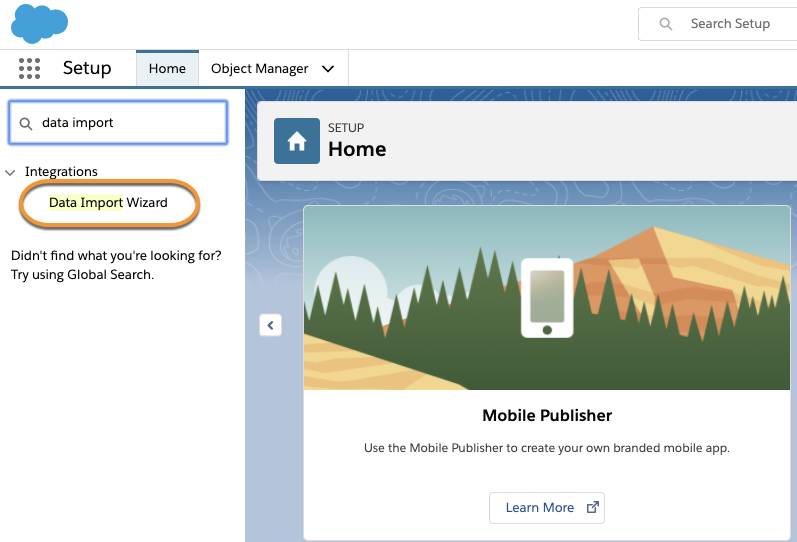Click the Try using Global Search text
Screen dimensions: 797x542
click(x=82, y=275)
